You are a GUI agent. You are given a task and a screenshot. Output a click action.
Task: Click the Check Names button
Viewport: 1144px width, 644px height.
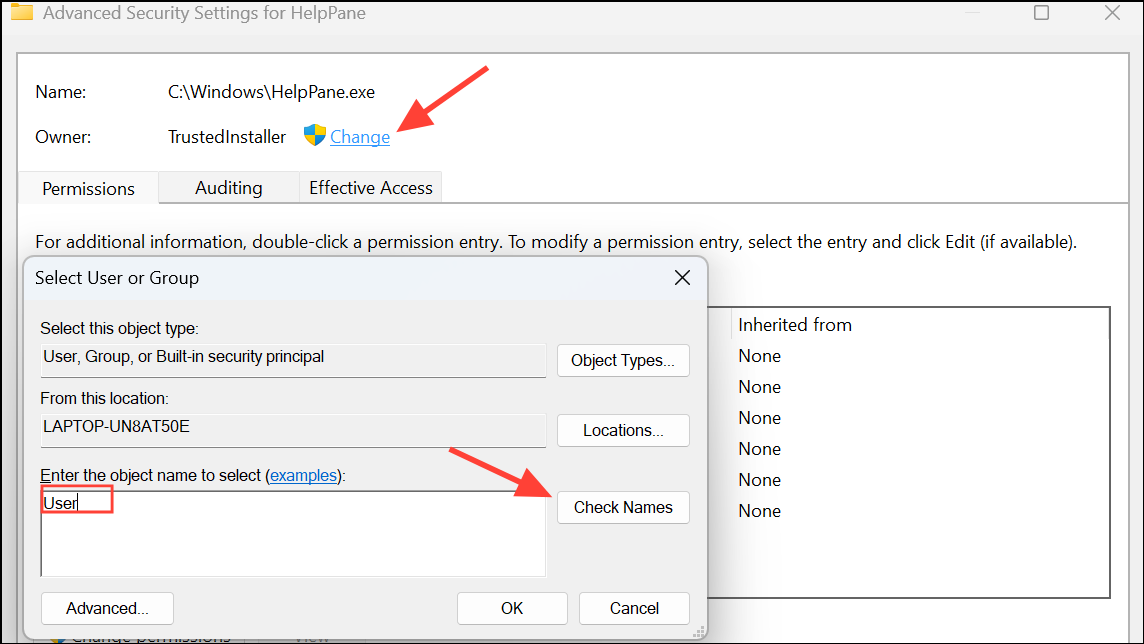coord(623,507)
